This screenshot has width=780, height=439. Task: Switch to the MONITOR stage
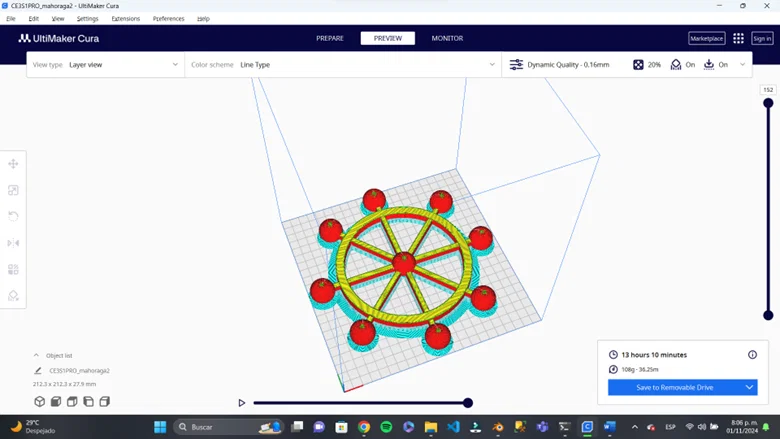[447, 38]
